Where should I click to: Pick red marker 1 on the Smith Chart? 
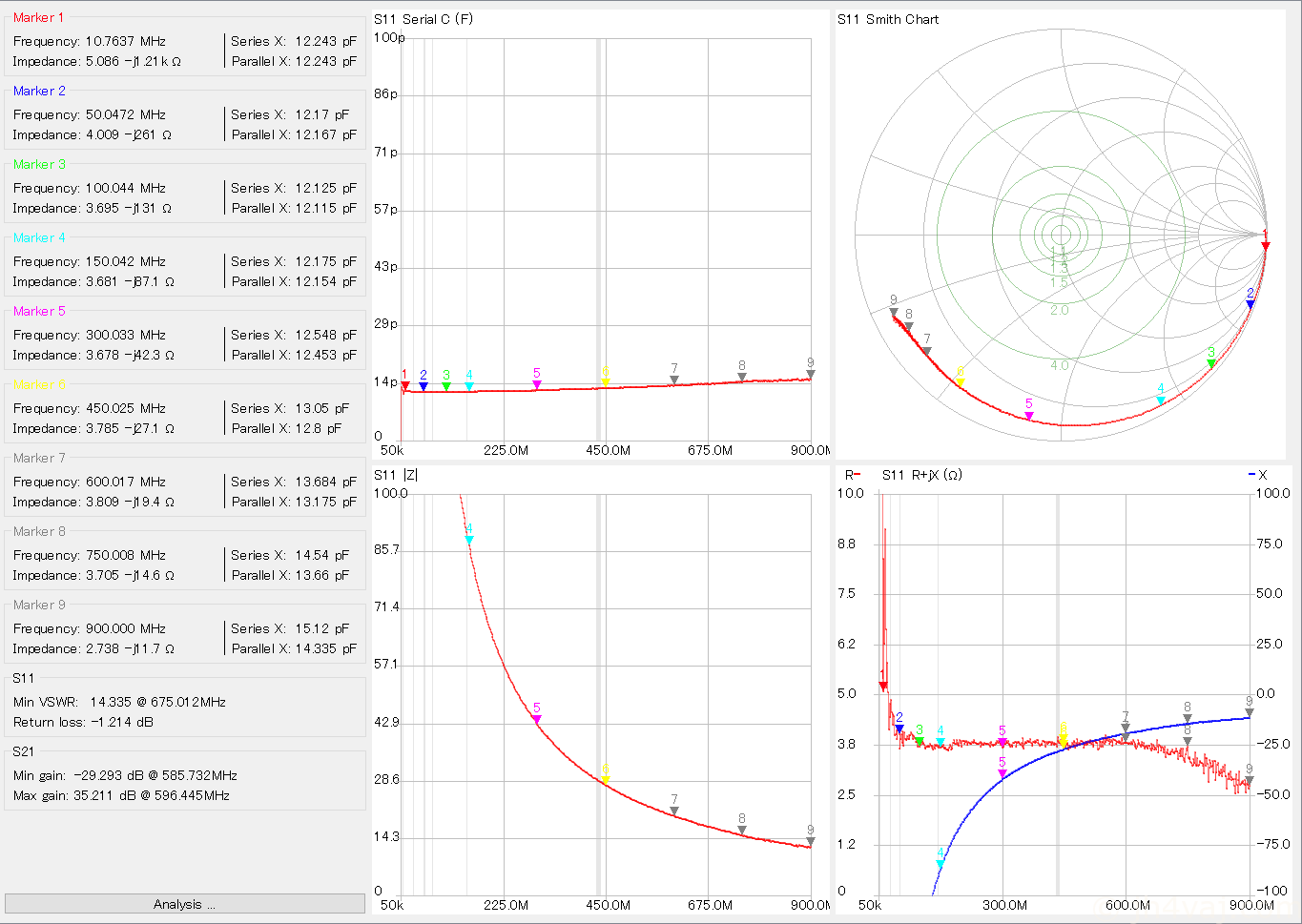[x=1266, y=246]
